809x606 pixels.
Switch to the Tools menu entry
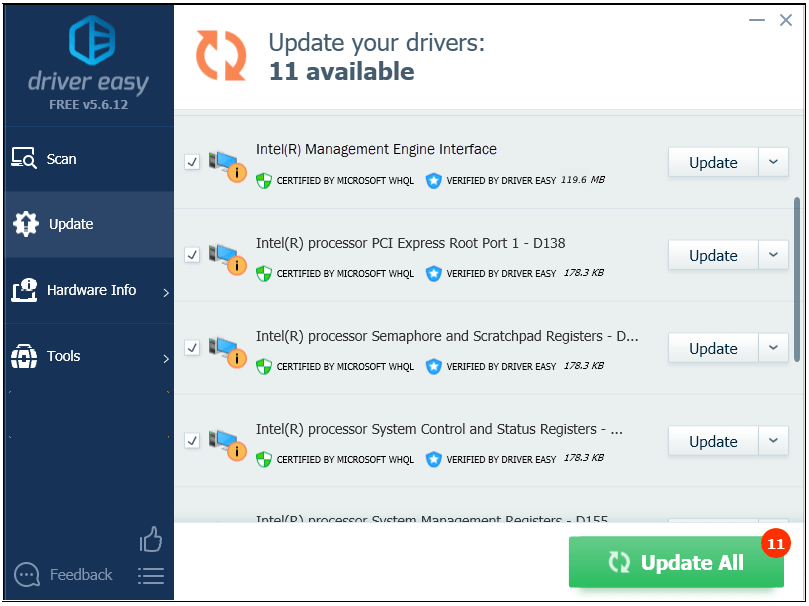click(64, 356)
